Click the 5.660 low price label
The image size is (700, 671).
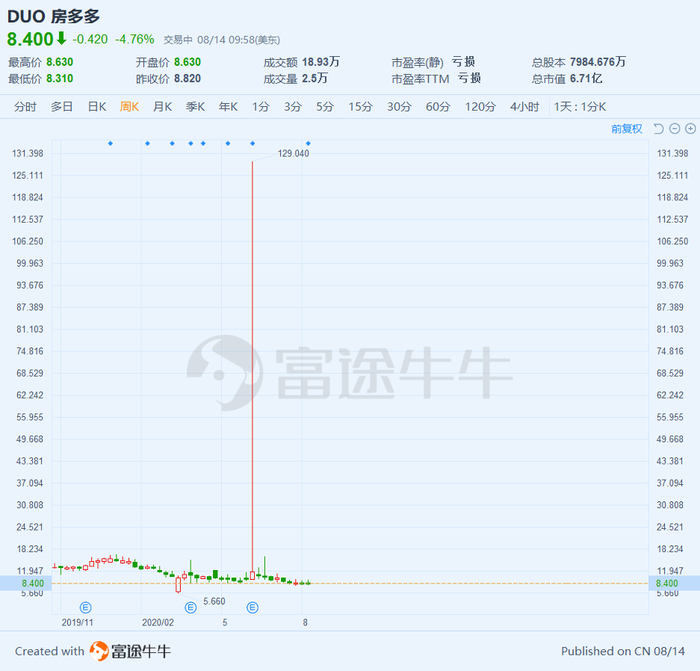[214, 601]
